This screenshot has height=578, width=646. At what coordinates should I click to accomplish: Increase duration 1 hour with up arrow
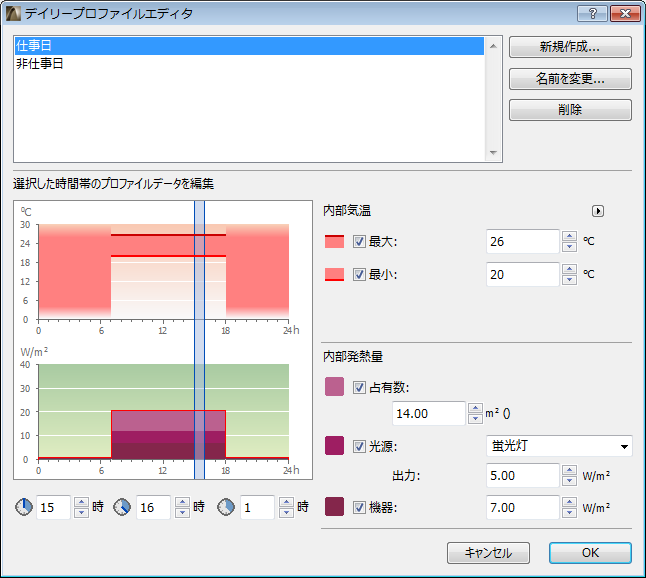pyautogui.click(x=286, y=502)
